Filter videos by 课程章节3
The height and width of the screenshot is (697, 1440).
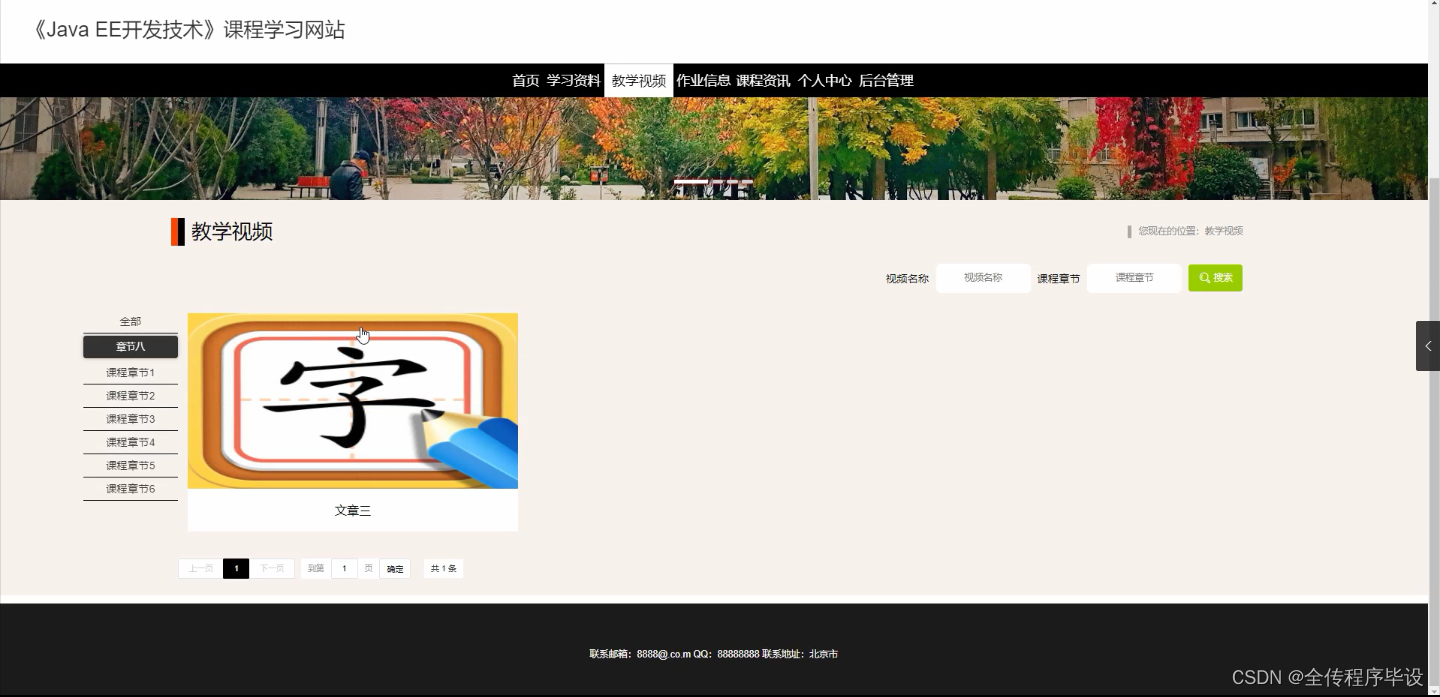tap(130, 418)
